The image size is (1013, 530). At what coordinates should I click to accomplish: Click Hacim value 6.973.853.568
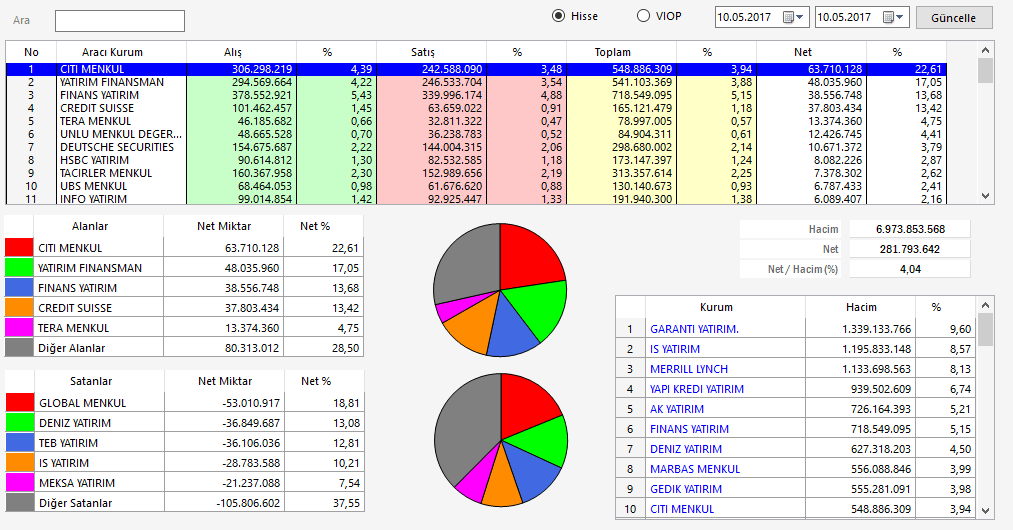click(910, 229)
